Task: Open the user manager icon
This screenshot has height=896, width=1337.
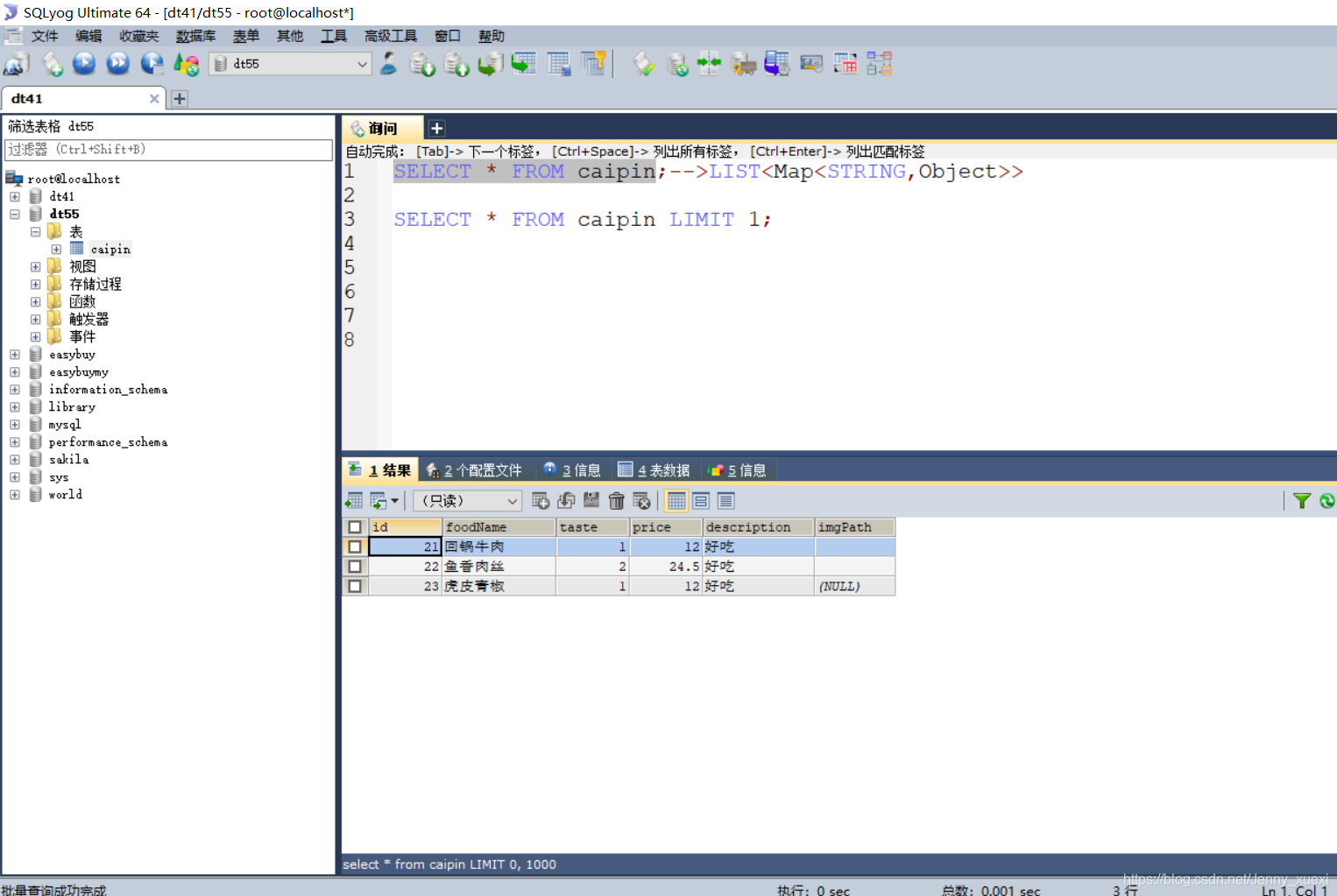Action: coord(389,64)
